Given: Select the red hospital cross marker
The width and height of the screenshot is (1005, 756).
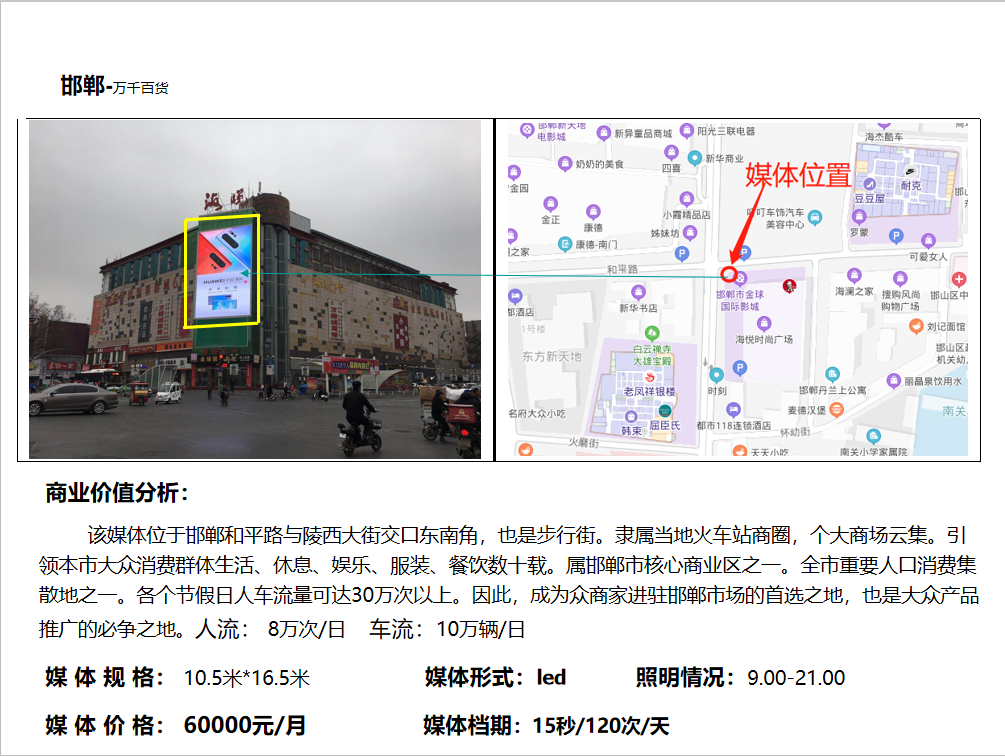Looking at the screenshot, I should 959,279.
